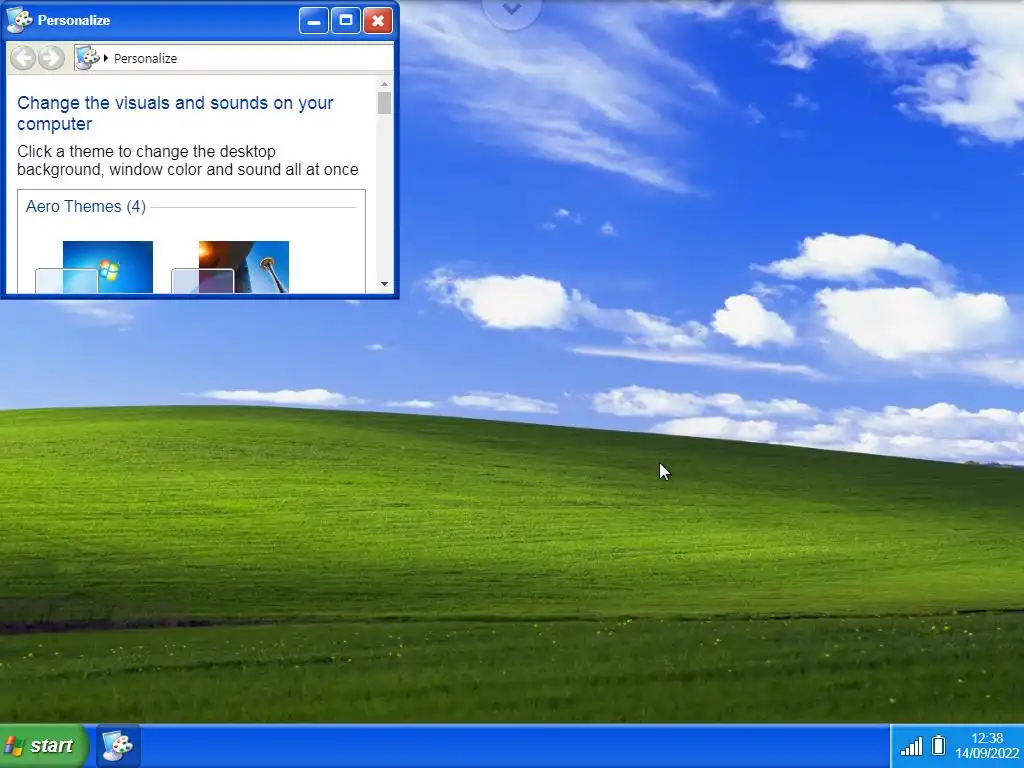The image size is (1024, 768).
Task: Click the down chevron at top of screen
Action: coord(511,9)
